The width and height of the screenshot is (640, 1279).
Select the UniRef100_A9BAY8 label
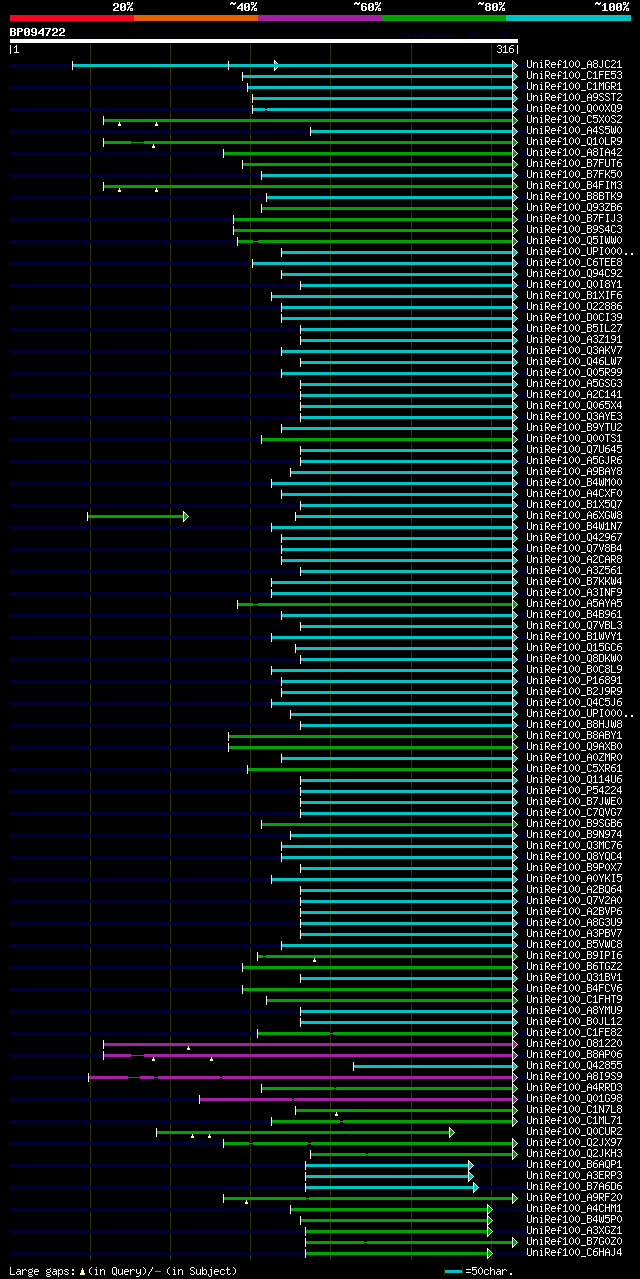574,472
